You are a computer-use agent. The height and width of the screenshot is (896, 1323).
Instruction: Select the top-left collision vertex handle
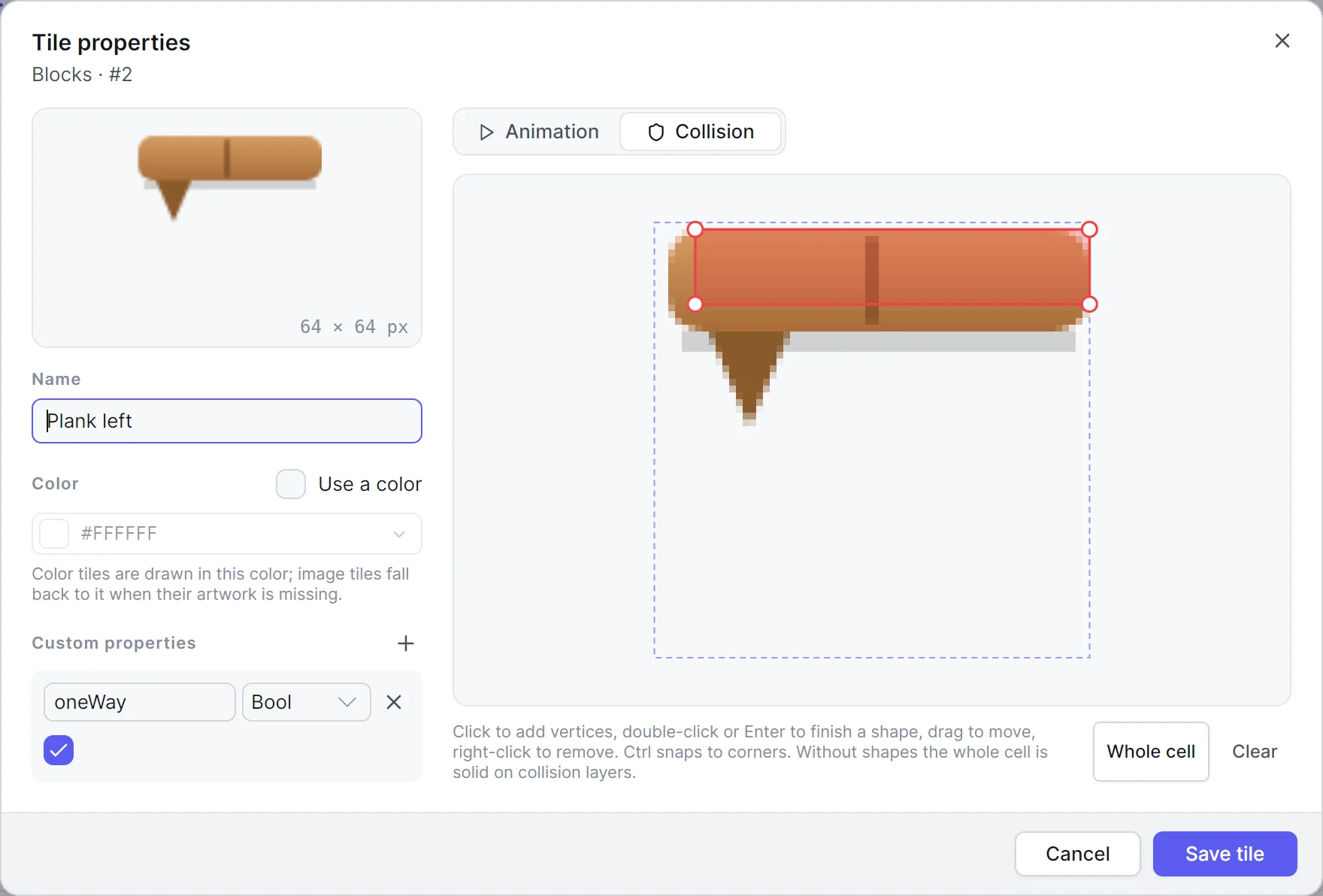click(x=695, y=229)
